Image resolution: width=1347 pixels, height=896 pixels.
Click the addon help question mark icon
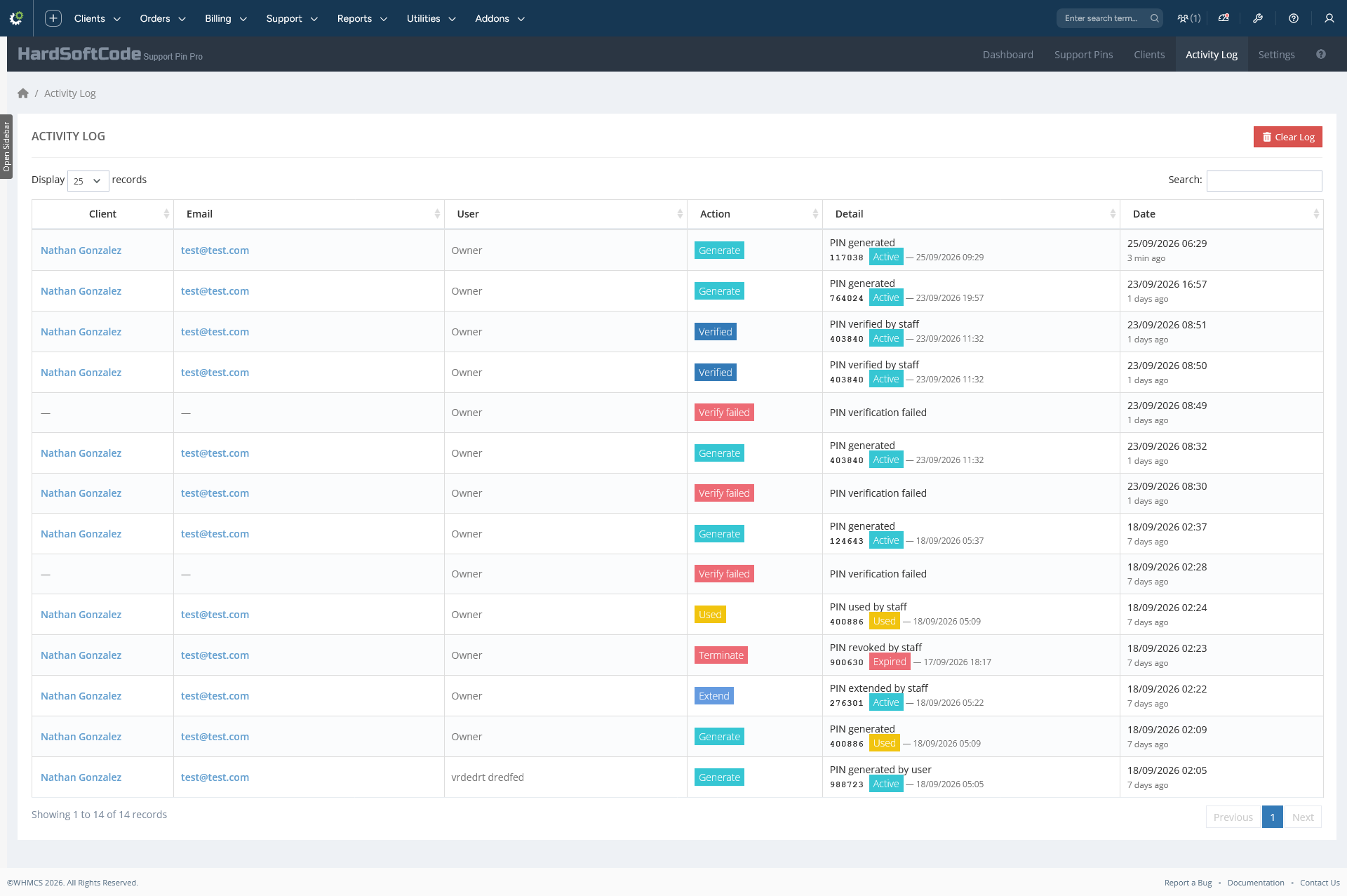pyautogui.click(x=1321, y=54)
